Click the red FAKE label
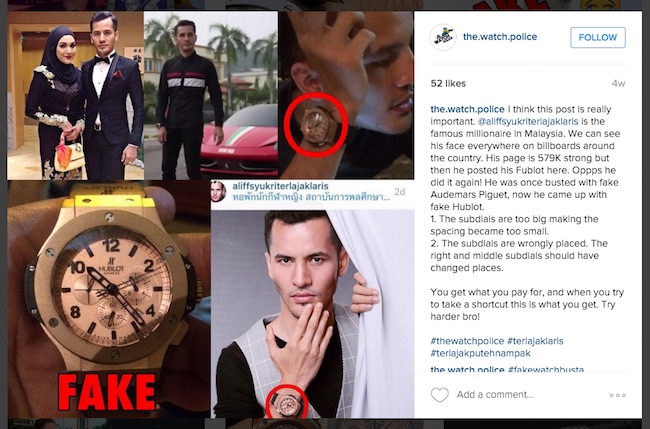Viewport: 650px width, 429px height. point(107,392)
